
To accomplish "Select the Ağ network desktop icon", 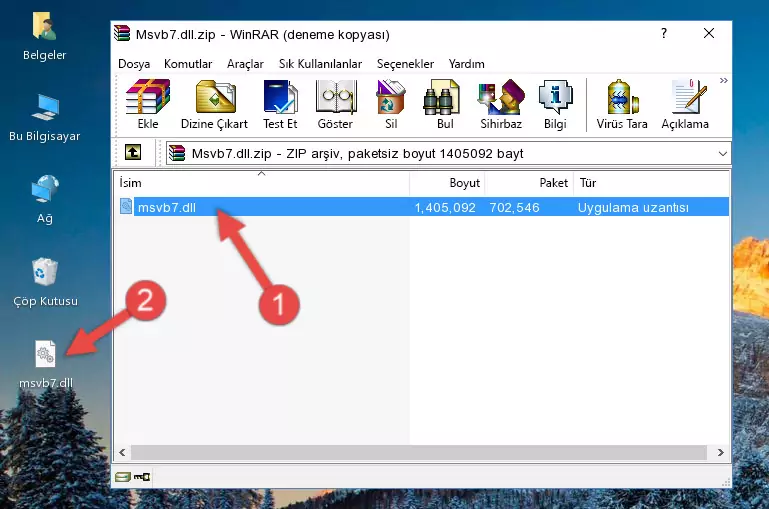I will click(45, 200).
